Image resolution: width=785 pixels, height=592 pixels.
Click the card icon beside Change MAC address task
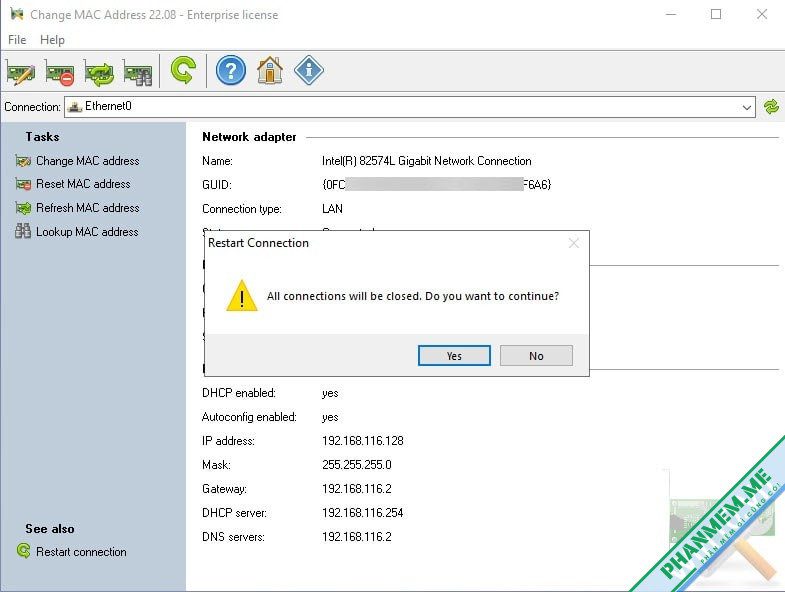(x=23, y=161)
